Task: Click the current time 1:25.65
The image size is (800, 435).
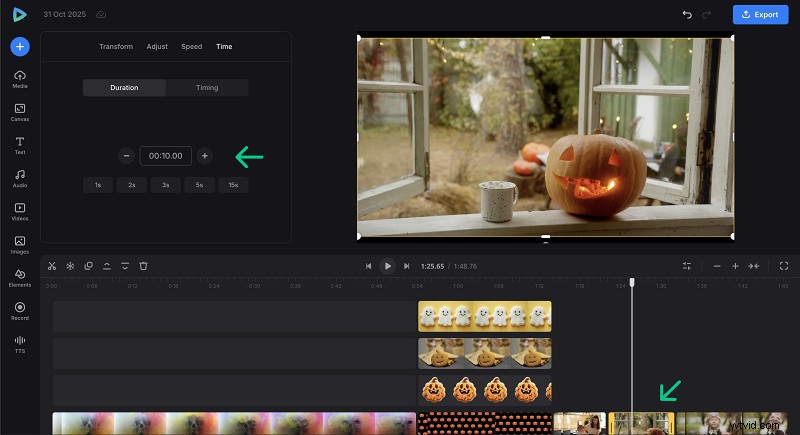Action: (432, 266)
